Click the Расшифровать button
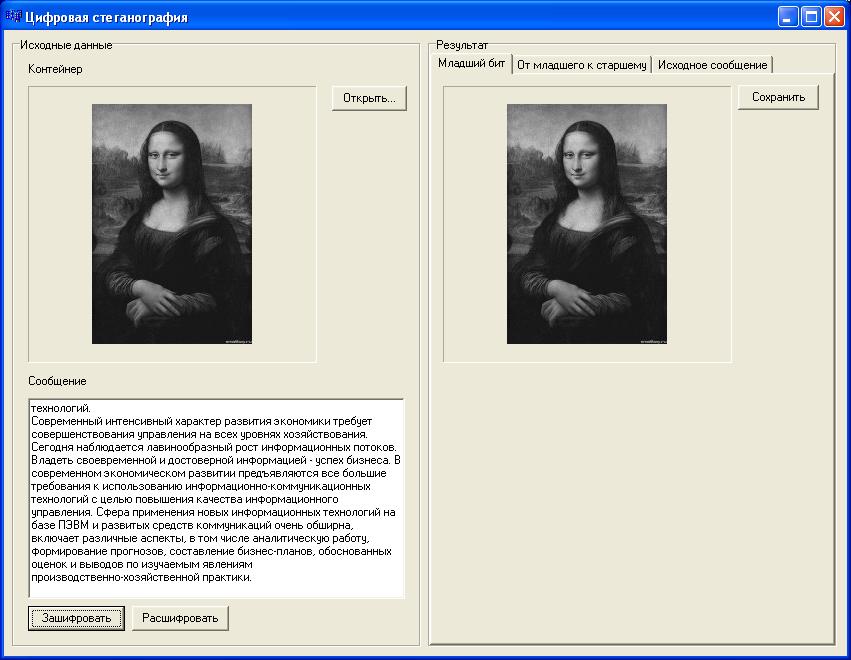Screen dimensions: 851x660 click(x=180, y=618)
